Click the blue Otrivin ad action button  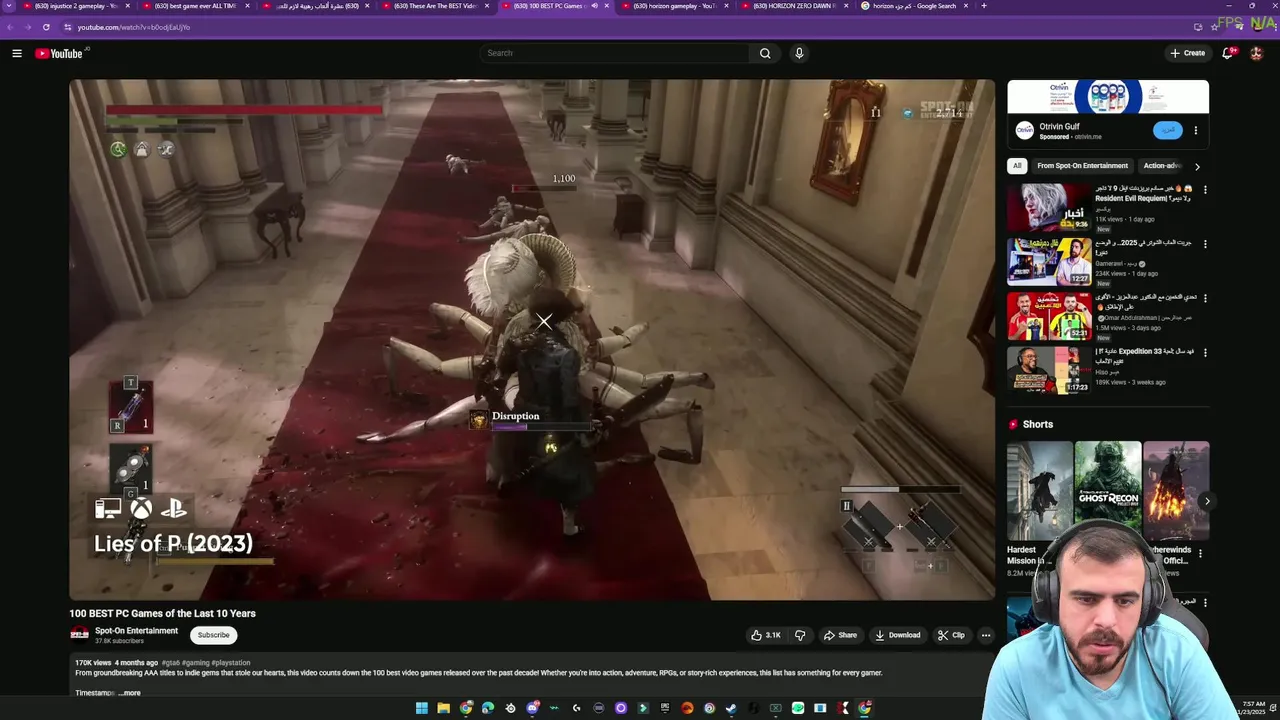click(x=1168, y=130)
